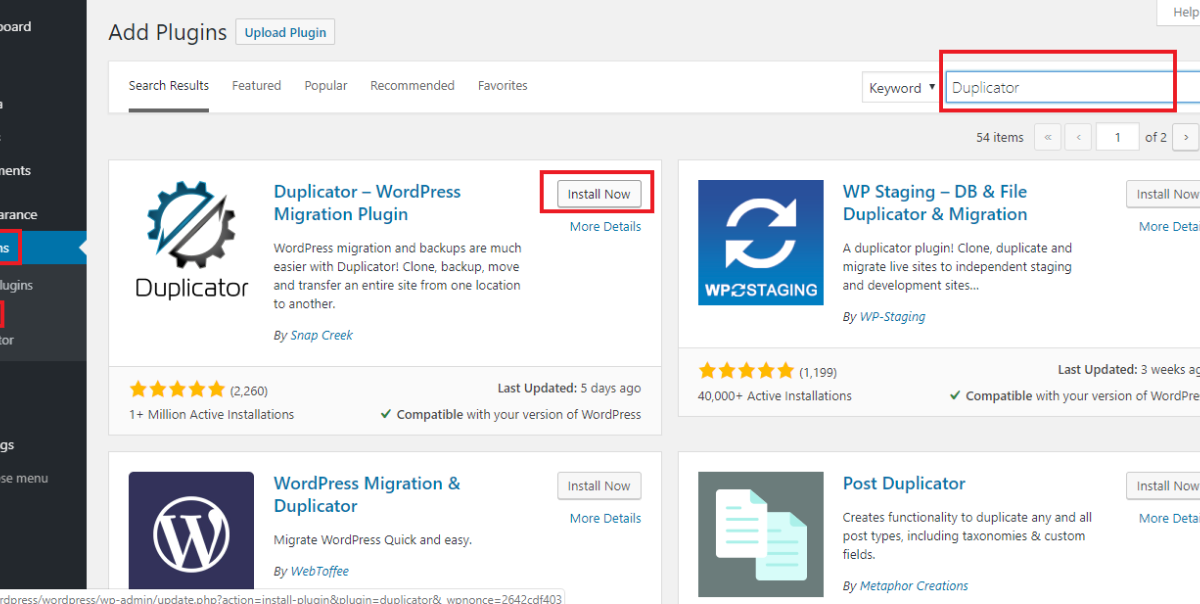Screen dimensions: 1200x604
Task: Open the WordPress Migration & Duplicator title link
Action: pos(367,495)
